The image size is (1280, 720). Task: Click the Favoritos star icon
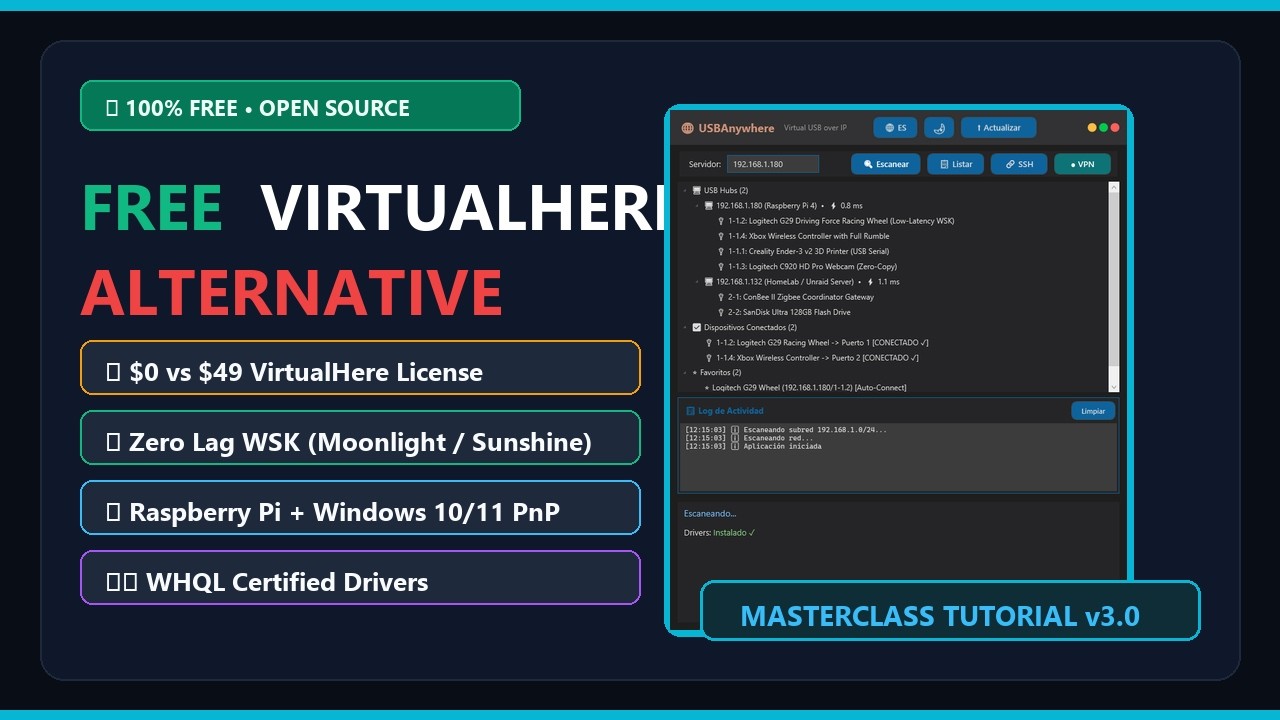(x=696, y=372)
